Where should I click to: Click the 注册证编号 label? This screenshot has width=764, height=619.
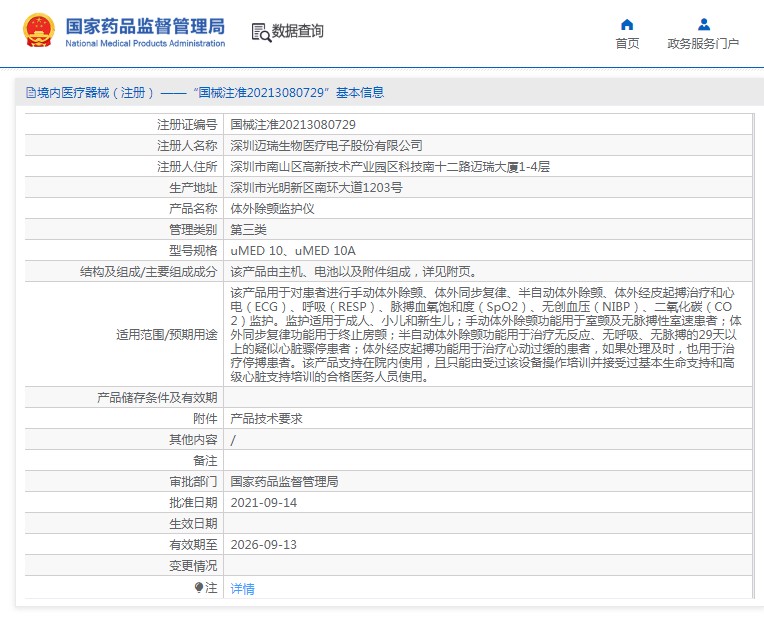(187, 125)
